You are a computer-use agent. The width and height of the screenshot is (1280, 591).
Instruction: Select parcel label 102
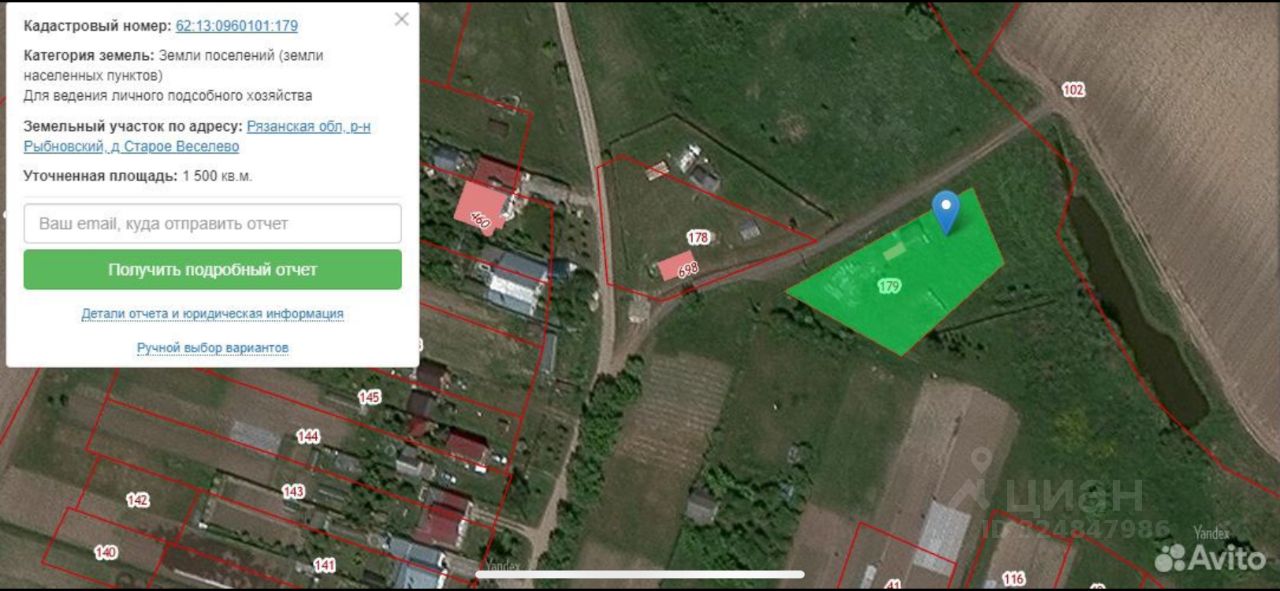[1072, 90]
